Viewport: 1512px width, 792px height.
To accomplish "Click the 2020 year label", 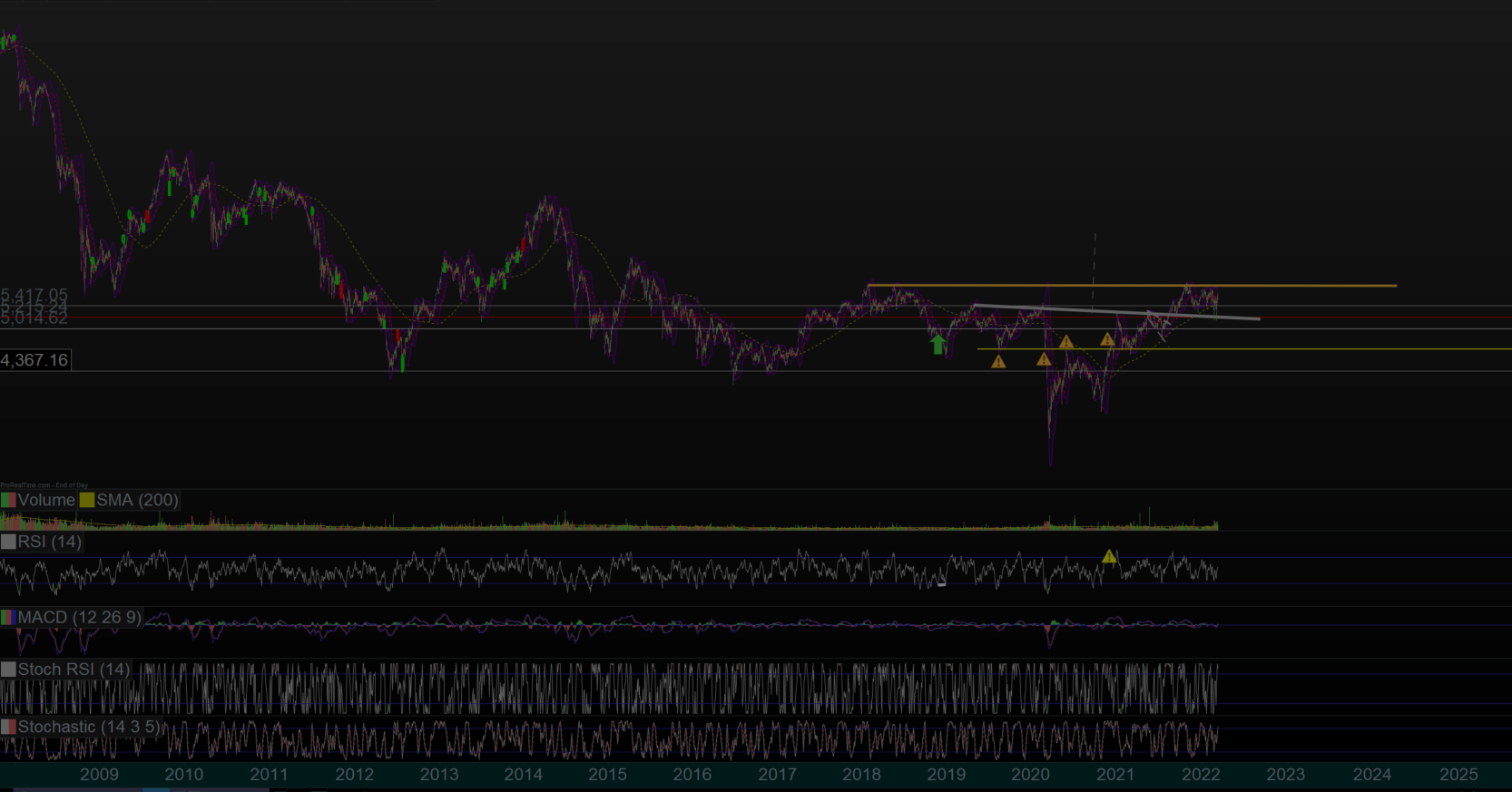I will 1030,775.
